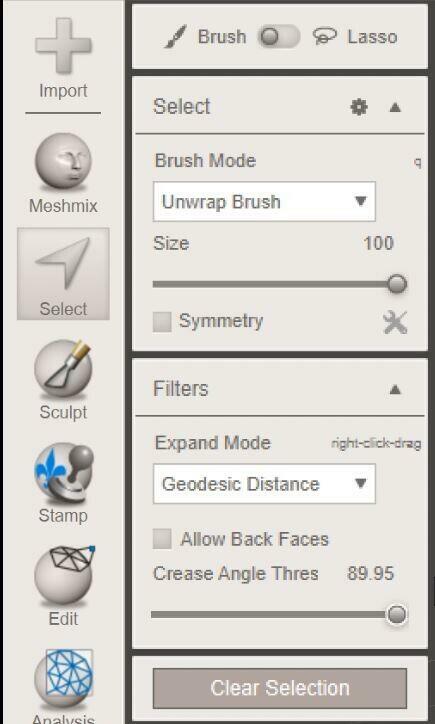This screenshot has width=435, height=724.
Task: Open the Stamp tool
Action: coord(63,483)
